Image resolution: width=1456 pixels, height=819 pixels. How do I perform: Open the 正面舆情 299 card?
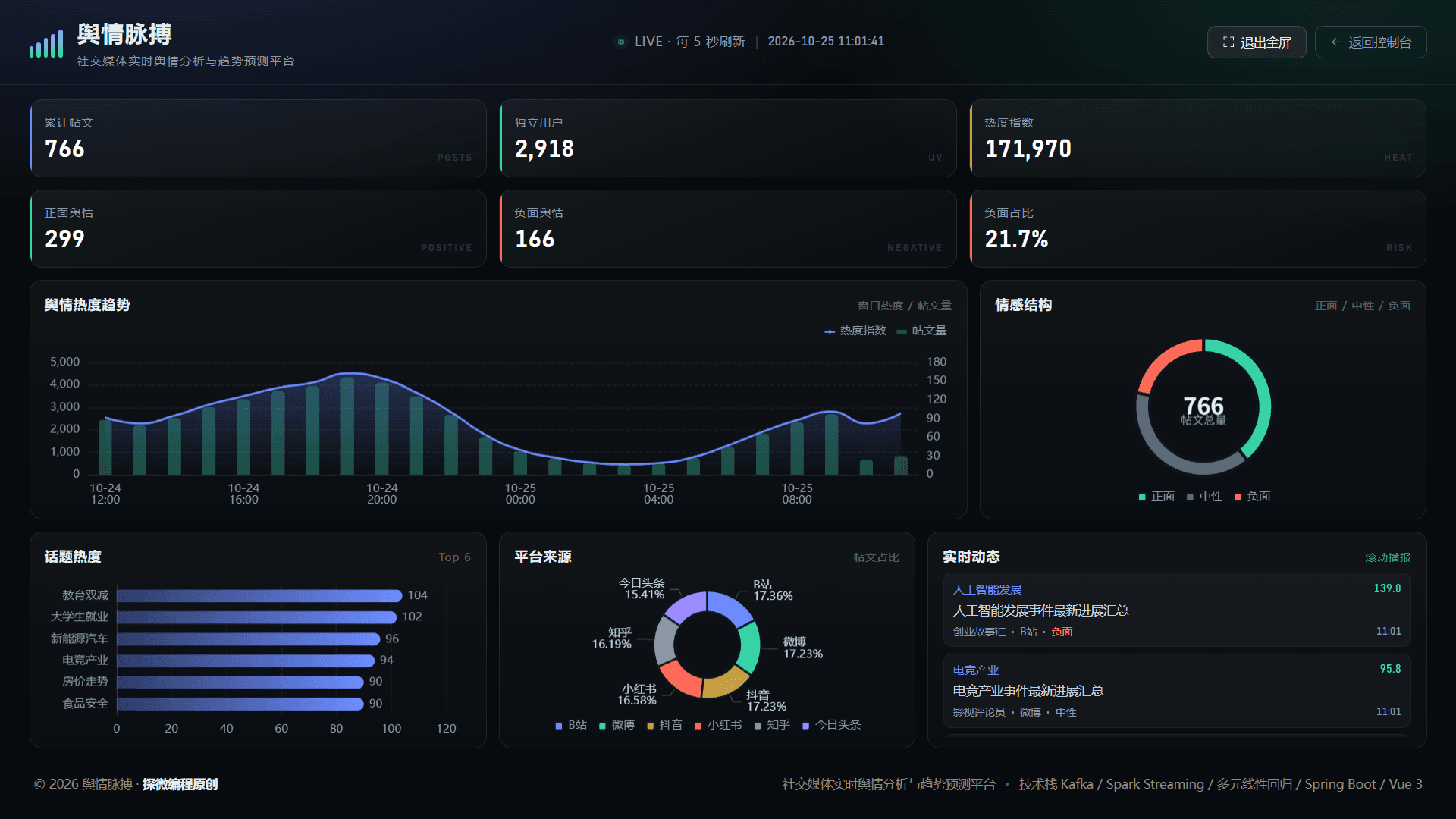(x=258, y=229)
